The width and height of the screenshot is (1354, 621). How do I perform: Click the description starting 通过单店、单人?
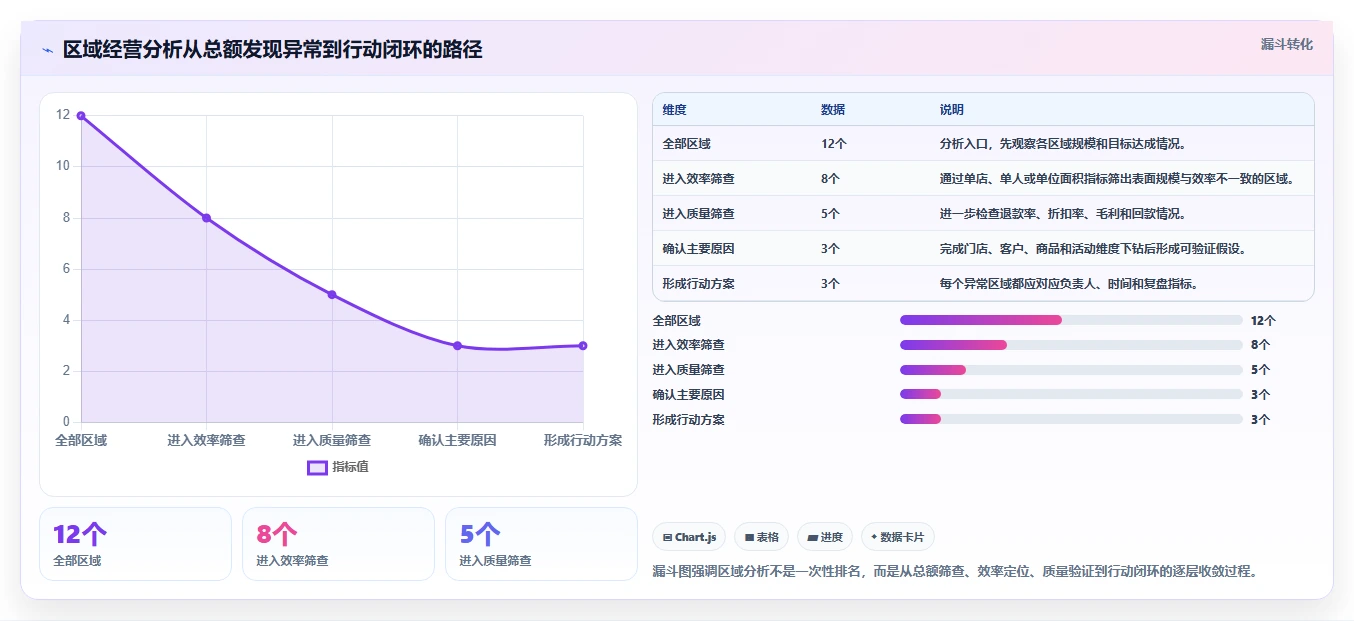pos(1118,179)
